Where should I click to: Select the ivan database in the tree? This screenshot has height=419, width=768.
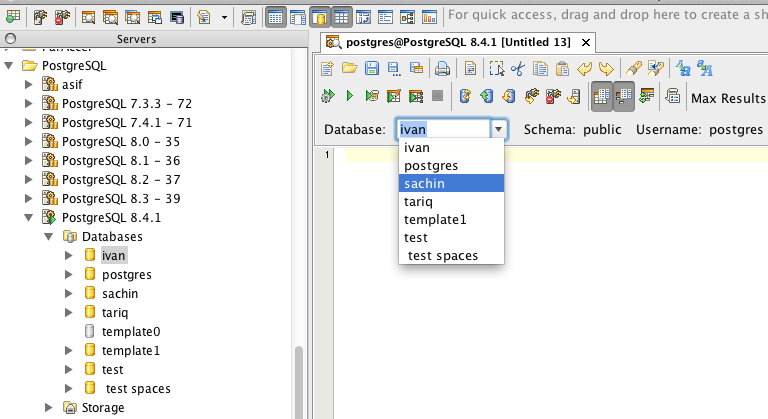(113, 255)
